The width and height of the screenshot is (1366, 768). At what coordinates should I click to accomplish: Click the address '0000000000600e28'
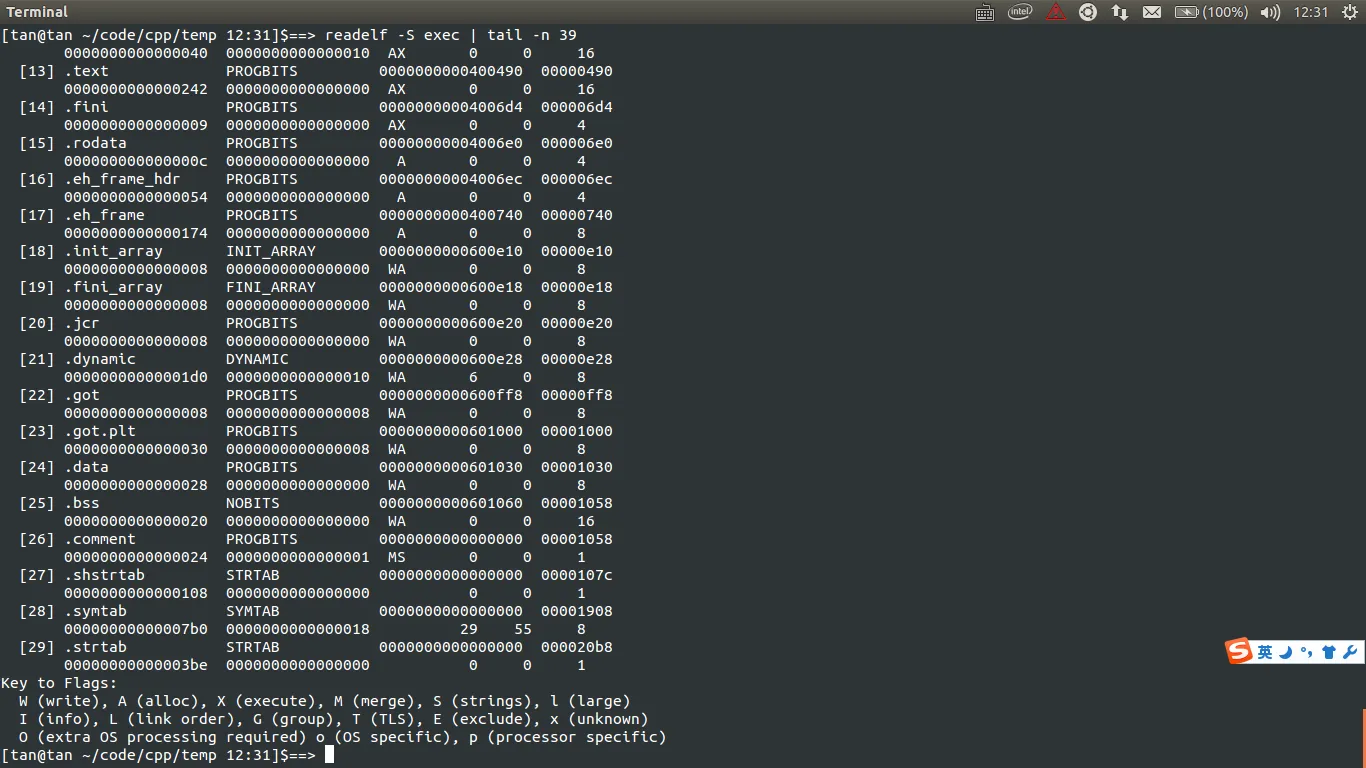(451, 359)
